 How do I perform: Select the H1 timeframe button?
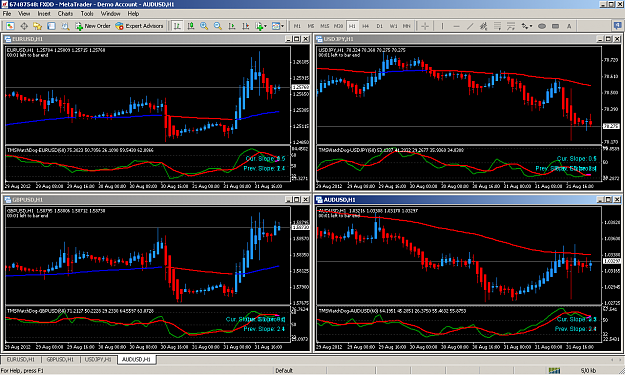352,26
